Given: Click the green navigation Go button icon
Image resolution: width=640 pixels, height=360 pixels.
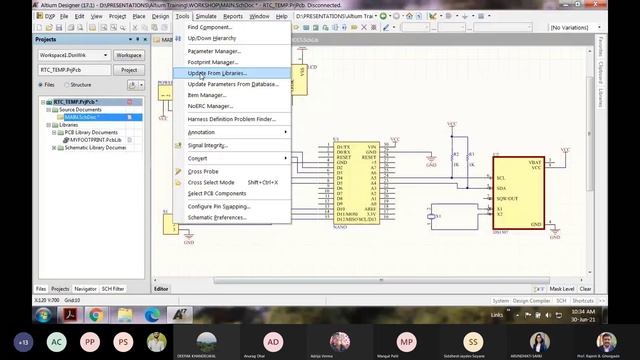Looking at the screenshot, I should coord(383,16).
